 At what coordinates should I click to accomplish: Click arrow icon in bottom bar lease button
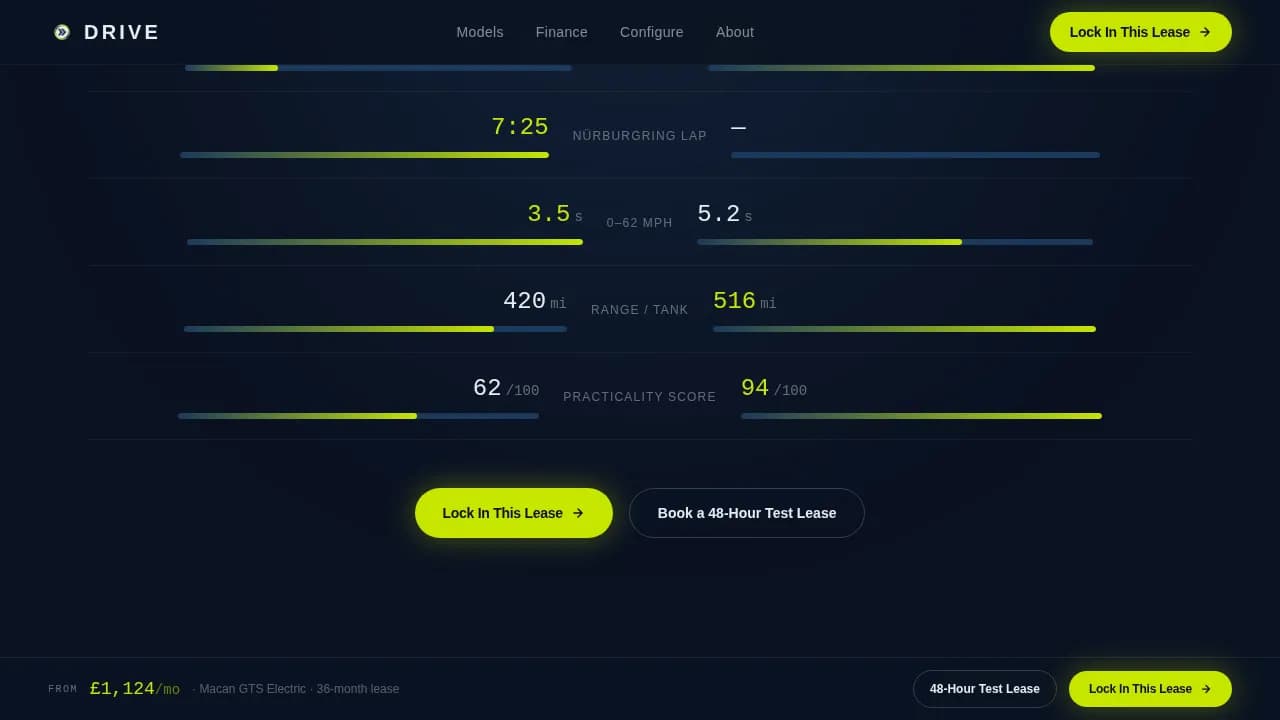coord(1206,689)
